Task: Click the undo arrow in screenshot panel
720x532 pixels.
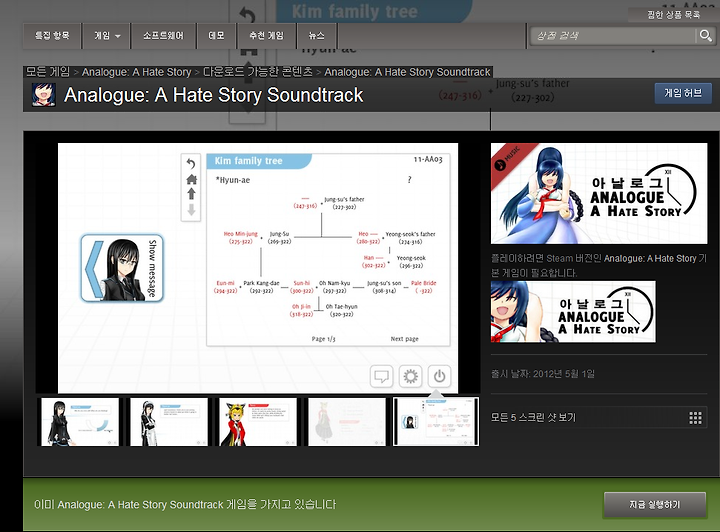Action: pyautogui.click(x=191, y=163)
